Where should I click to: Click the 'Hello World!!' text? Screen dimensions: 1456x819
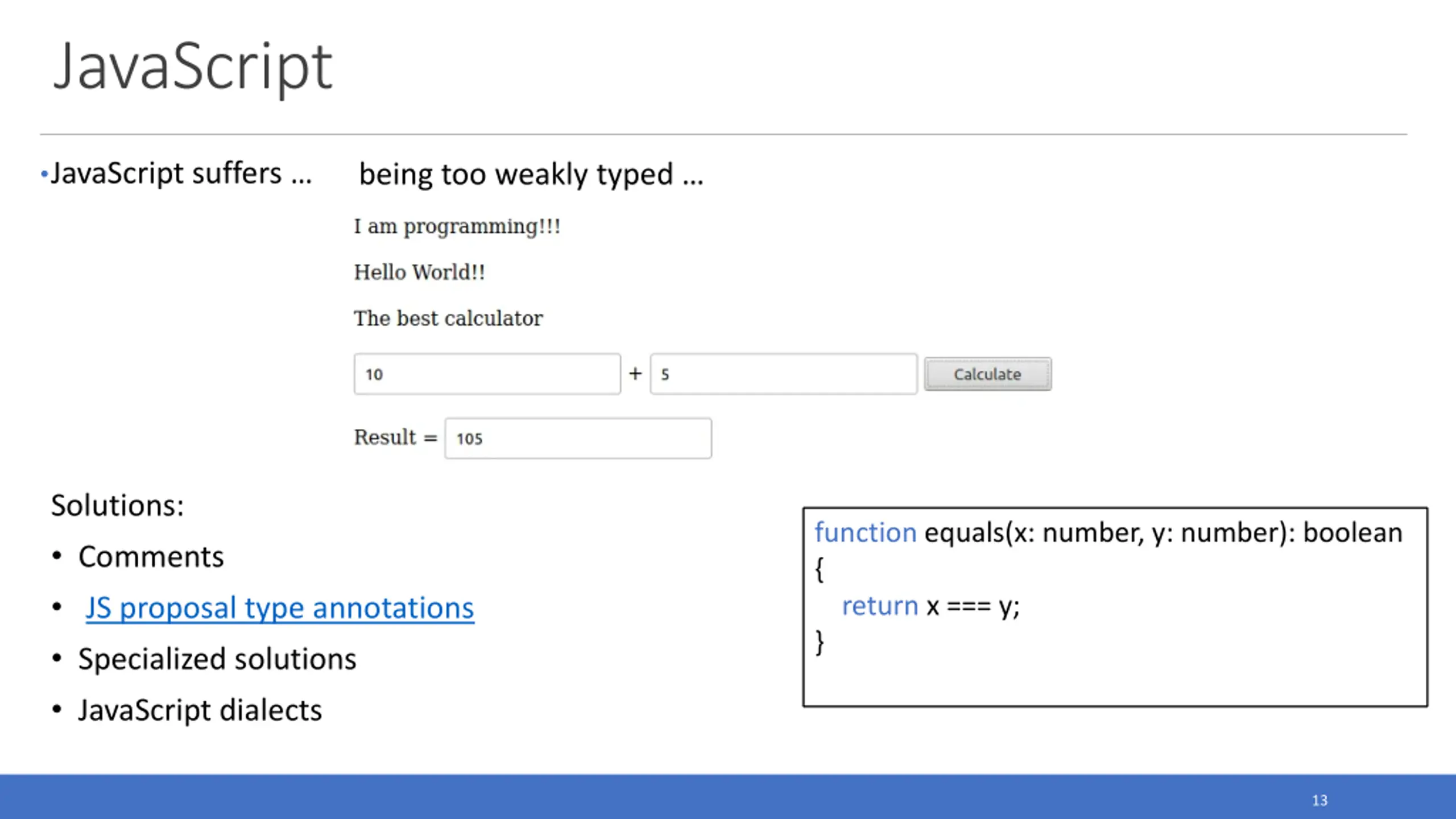point(420,272)
